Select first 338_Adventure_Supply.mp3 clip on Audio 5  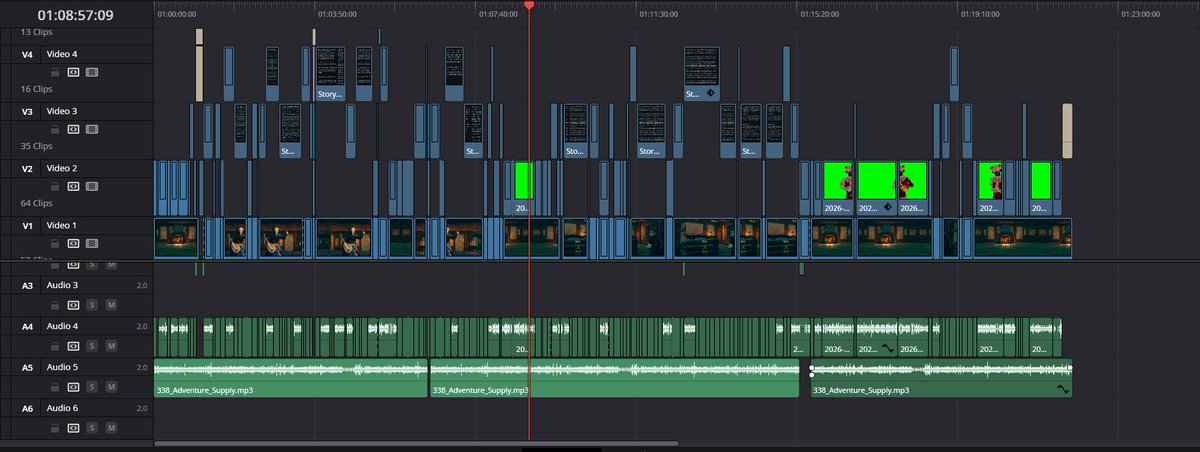coord(290,378)
